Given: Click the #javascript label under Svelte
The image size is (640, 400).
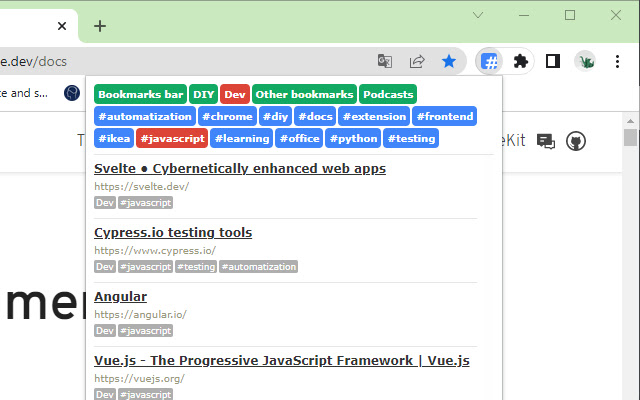Looking at the screenshot, I should pos(146,203).
